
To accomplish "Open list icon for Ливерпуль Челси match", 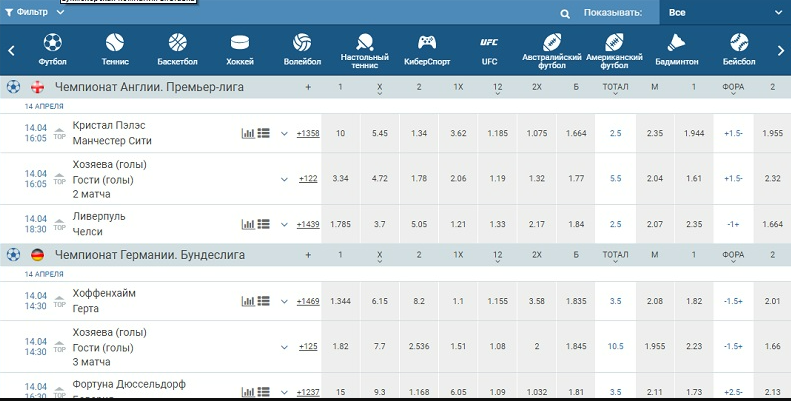I will 263,224.
